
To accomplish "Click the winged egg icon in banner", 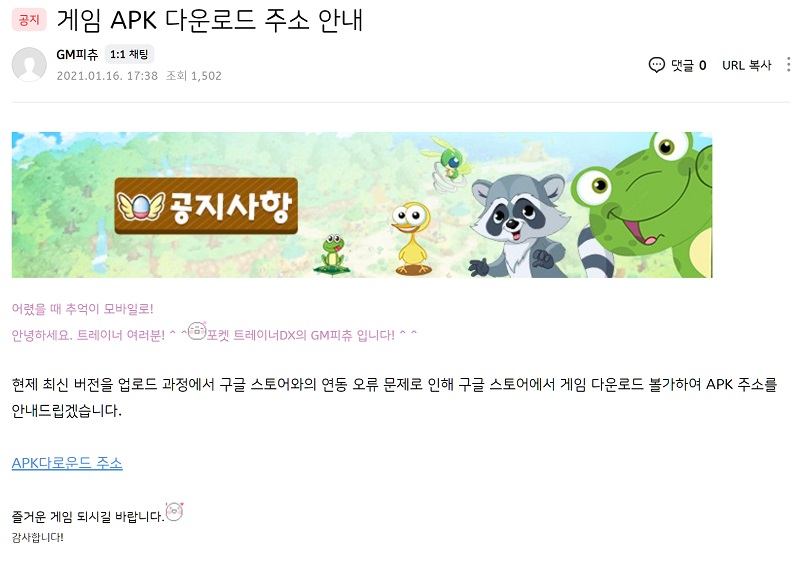I will (x=141, y=206).
